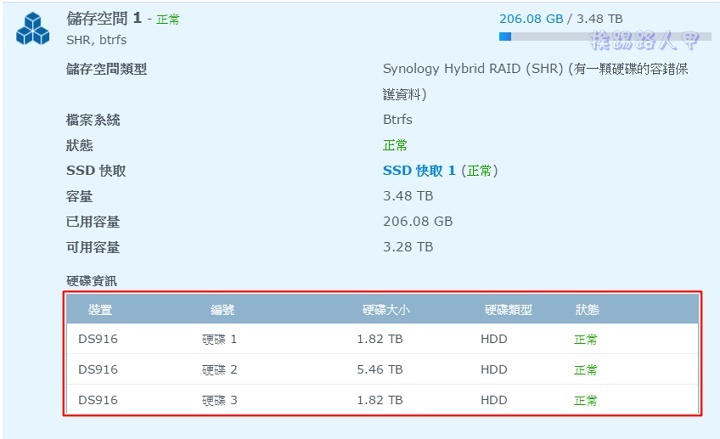Sort by the 硬碟大小 column header
The height and width of the screenshot is (439, 720).
pos(385,310)
